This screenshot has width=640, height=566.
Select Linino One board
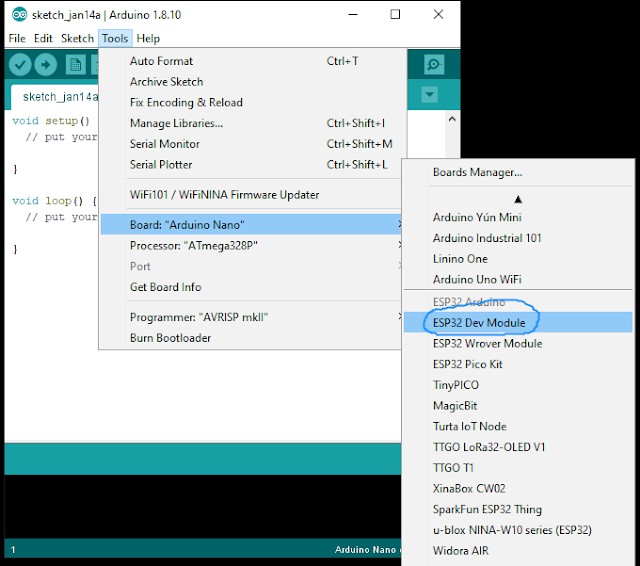(518, 259)
